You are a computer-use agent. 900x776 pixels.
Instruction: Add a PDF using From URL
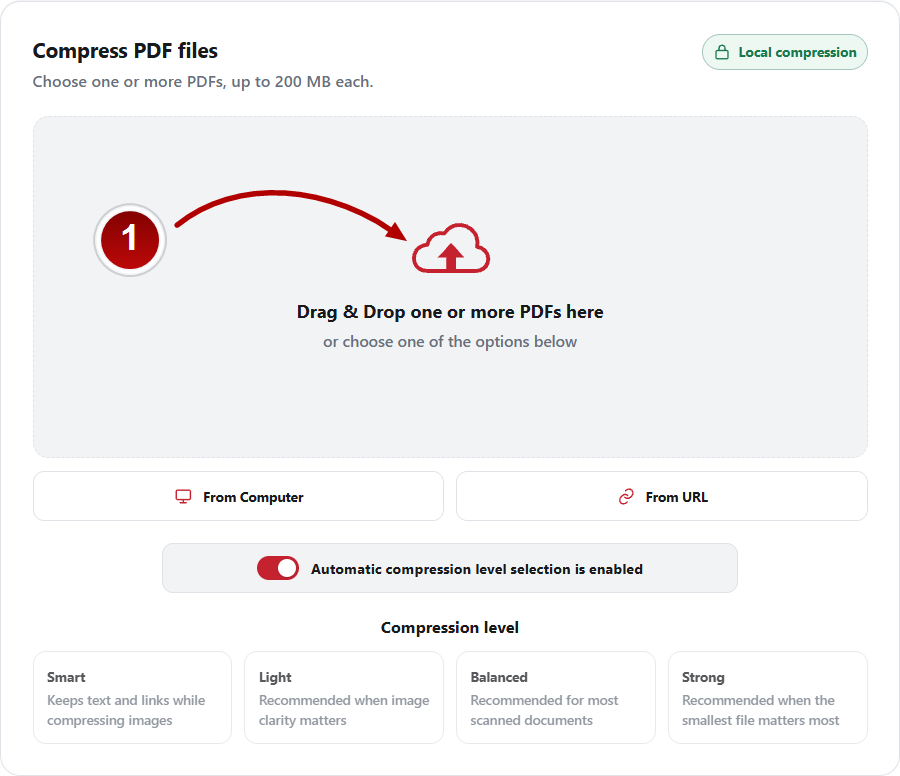pos(661,496)
